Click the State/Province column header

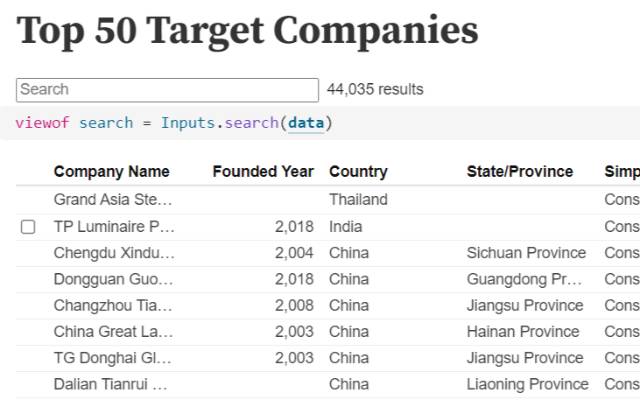pyautogui.click(x=520, y=171)
